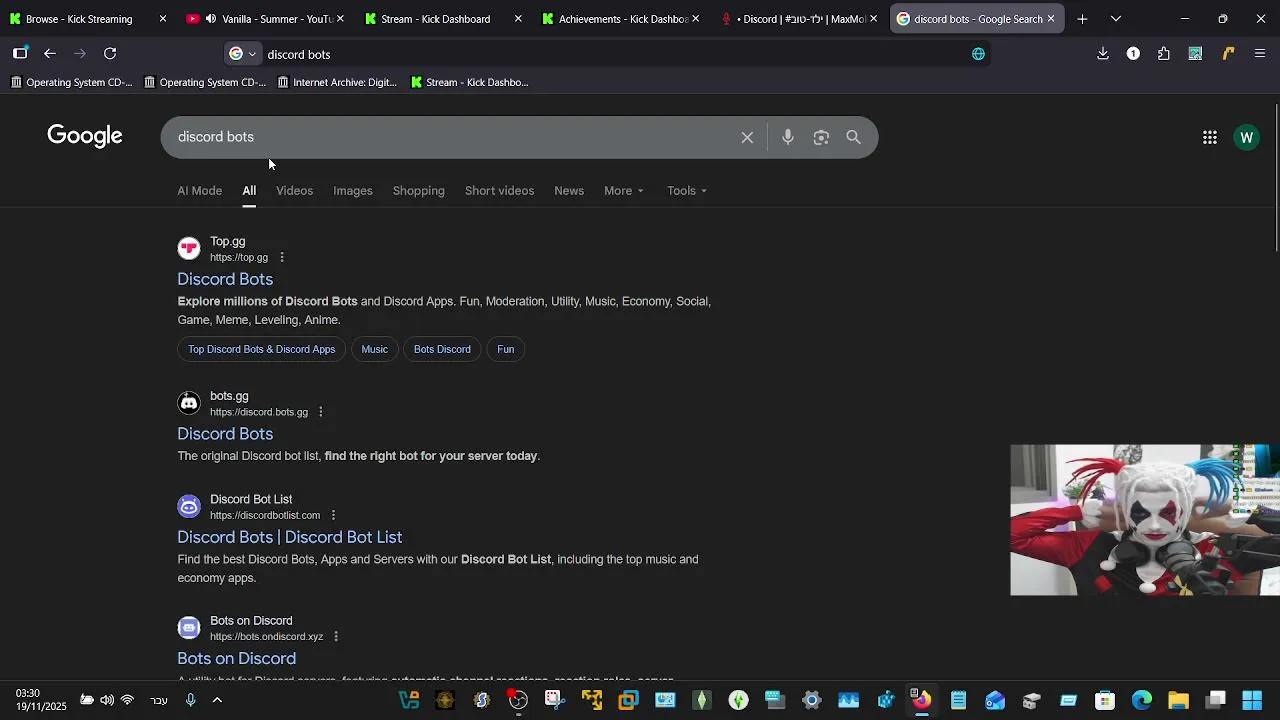The height and width of the screenshot is (720, 1280).
Task: Submit search with magnifier icon
Action: point(853,138)
